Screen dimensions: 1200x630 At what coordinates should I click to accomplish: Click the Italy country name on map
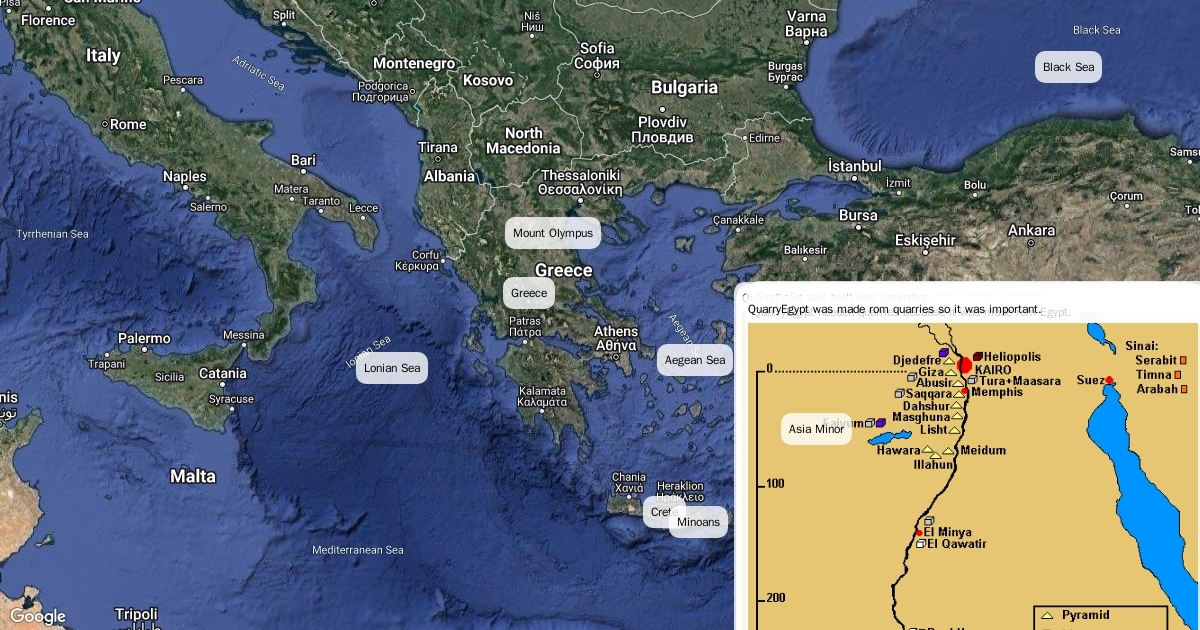pyautogui.click(x=103, y=56)
